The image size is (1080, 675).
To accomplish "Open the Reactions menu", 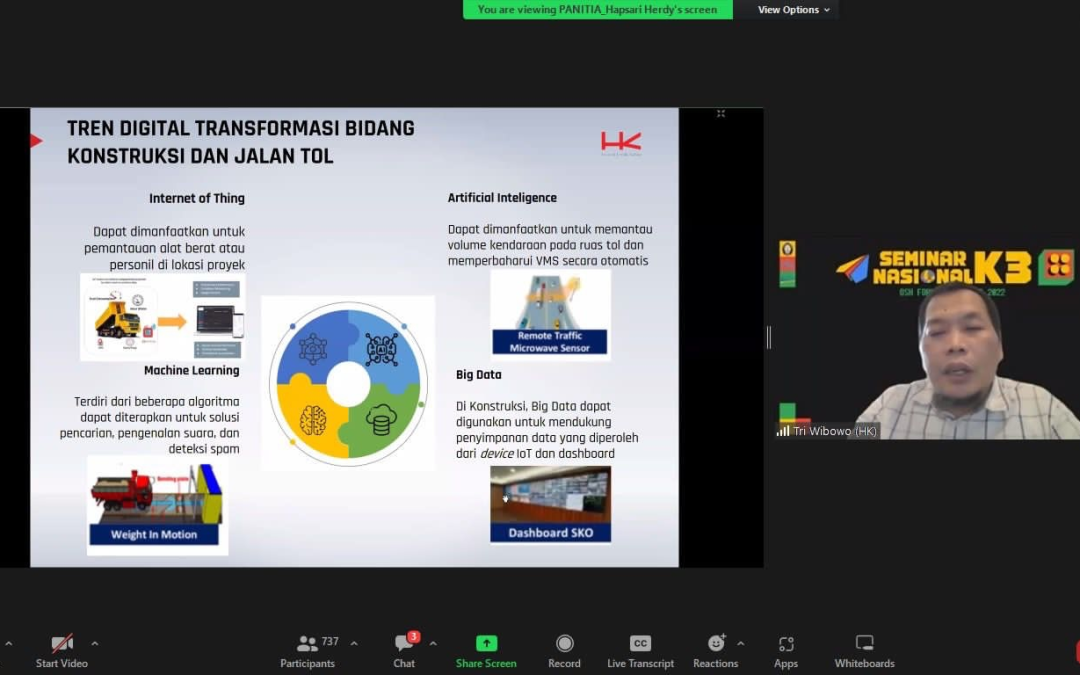I will pyautogui.click(x=715, y=650).
